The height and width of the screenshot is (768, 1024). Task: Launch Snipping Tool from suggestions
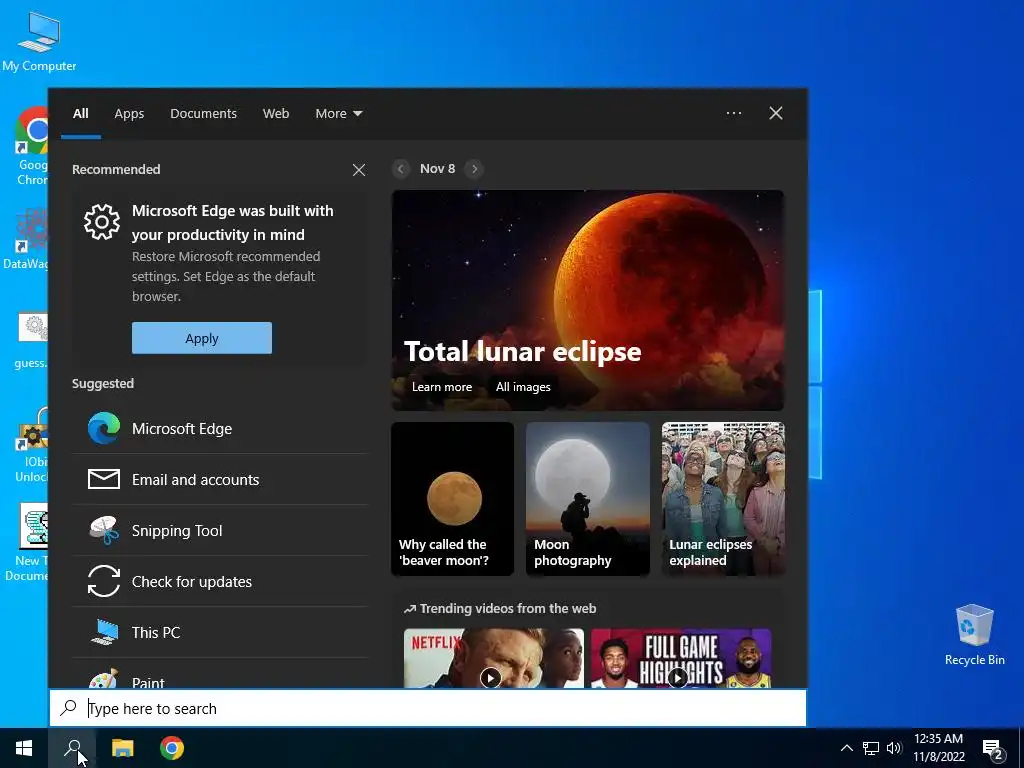[x=220, y=530]
